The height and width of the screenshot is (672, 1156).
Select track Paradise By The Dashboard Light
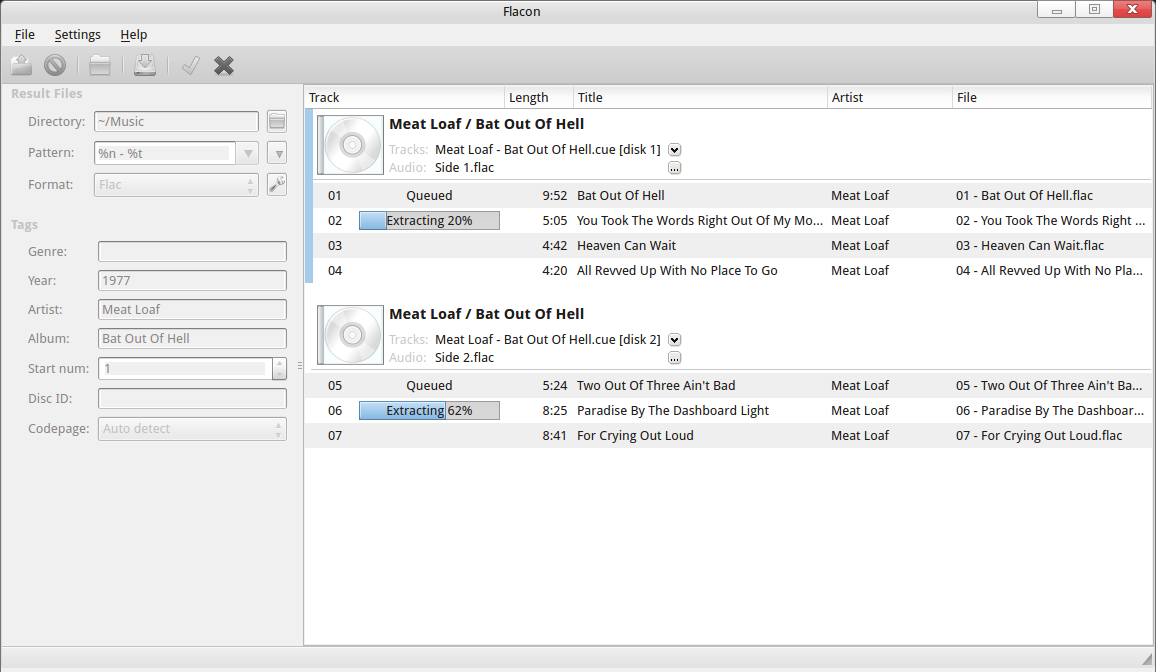[x=673, y=410]
